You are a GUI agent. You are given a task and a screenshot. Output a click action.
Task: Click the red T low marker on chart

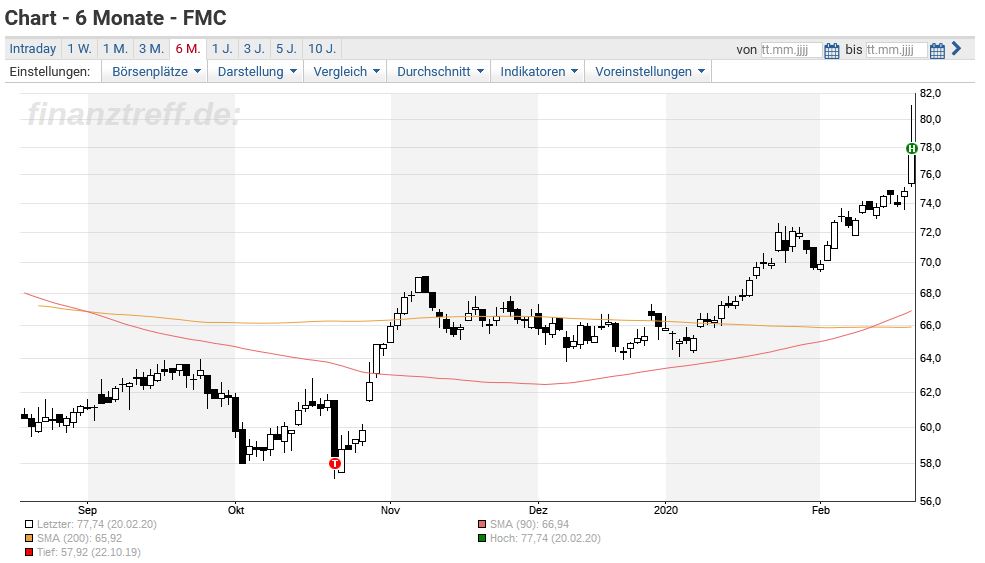pyautogui.click(x=335, y=464)
